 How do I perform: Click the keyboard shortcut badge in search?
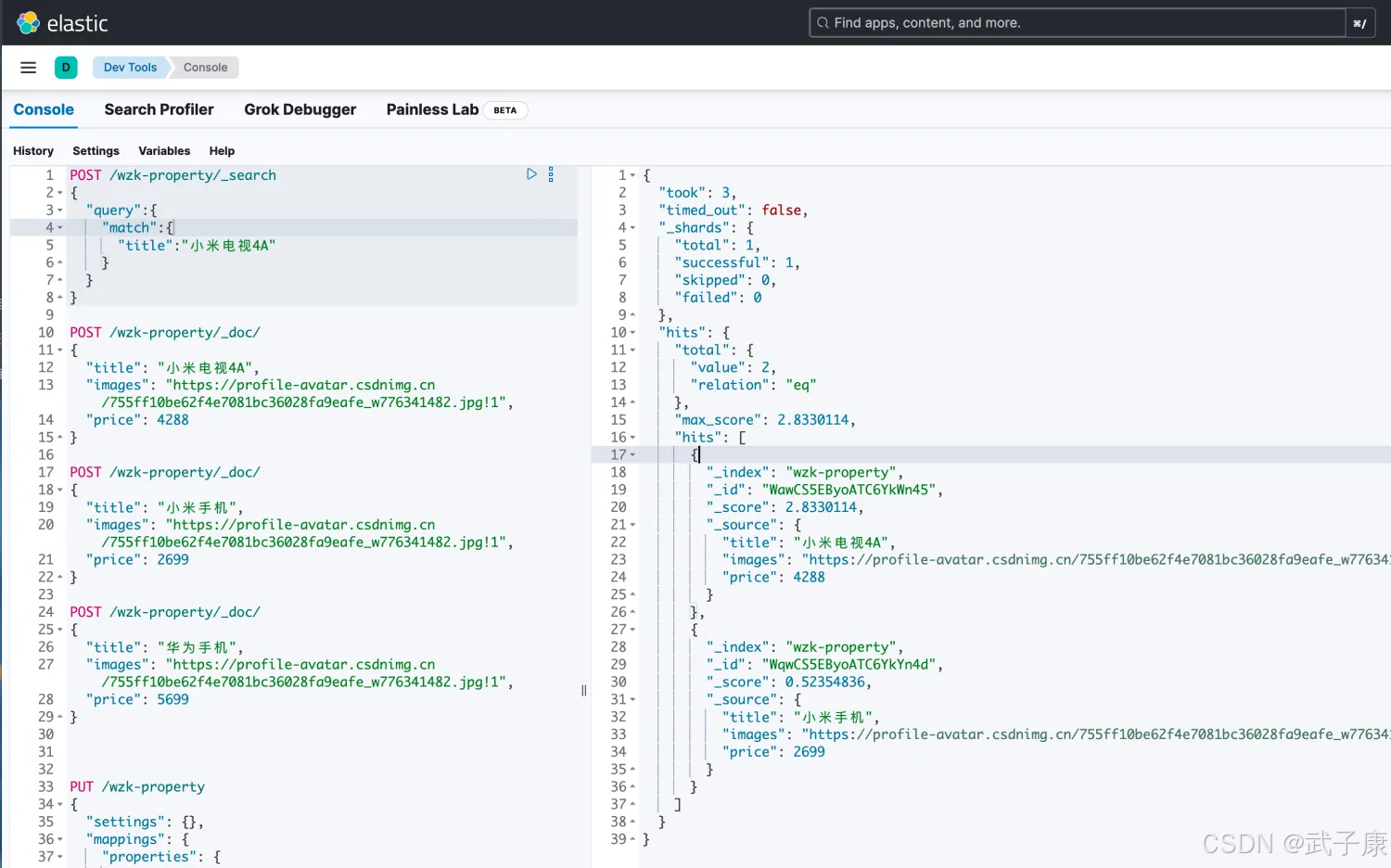[x=1359, y=23]
